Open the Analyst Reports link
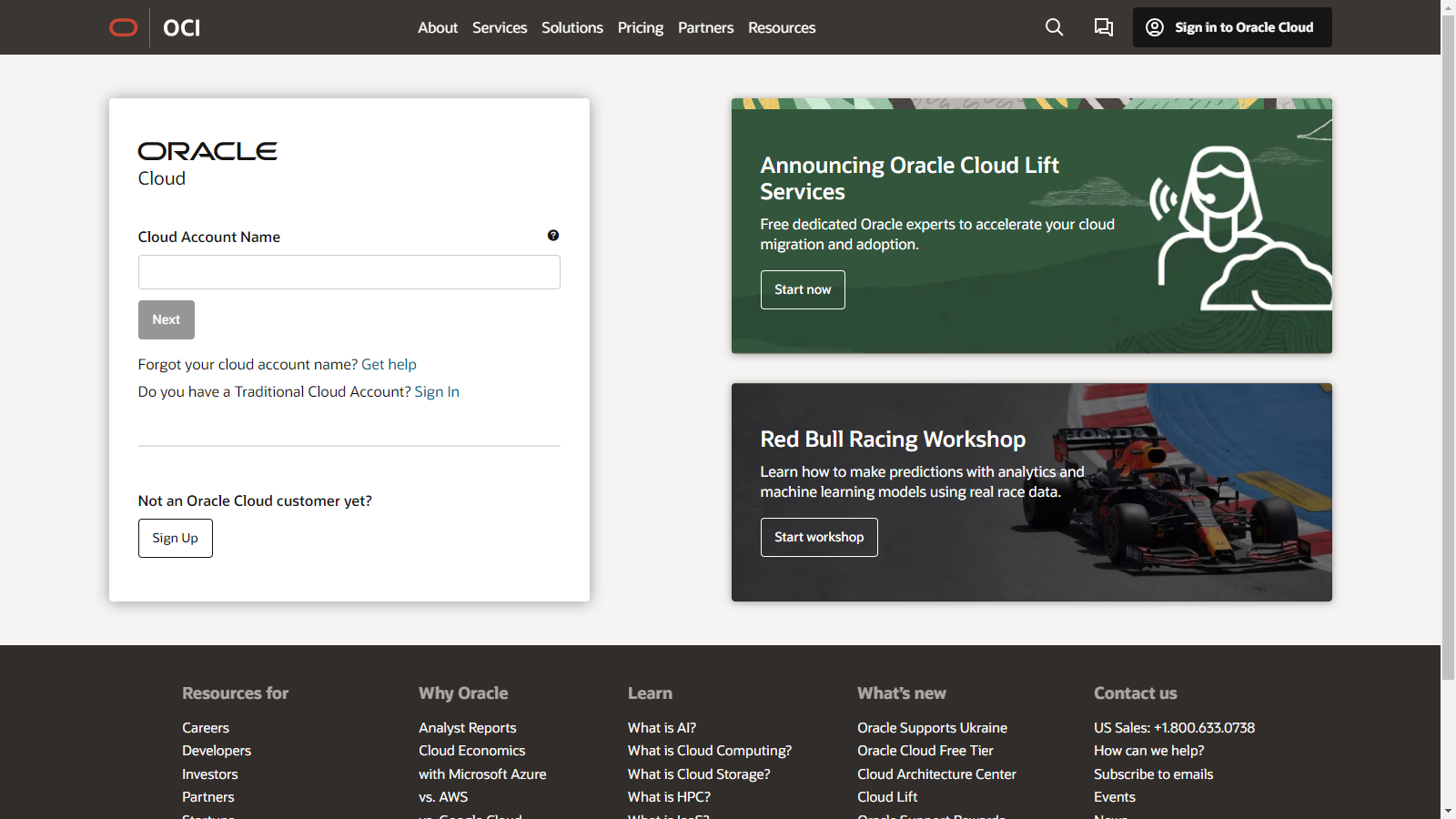The height and width of the screenshot is (819, 1456). [468, 728]
